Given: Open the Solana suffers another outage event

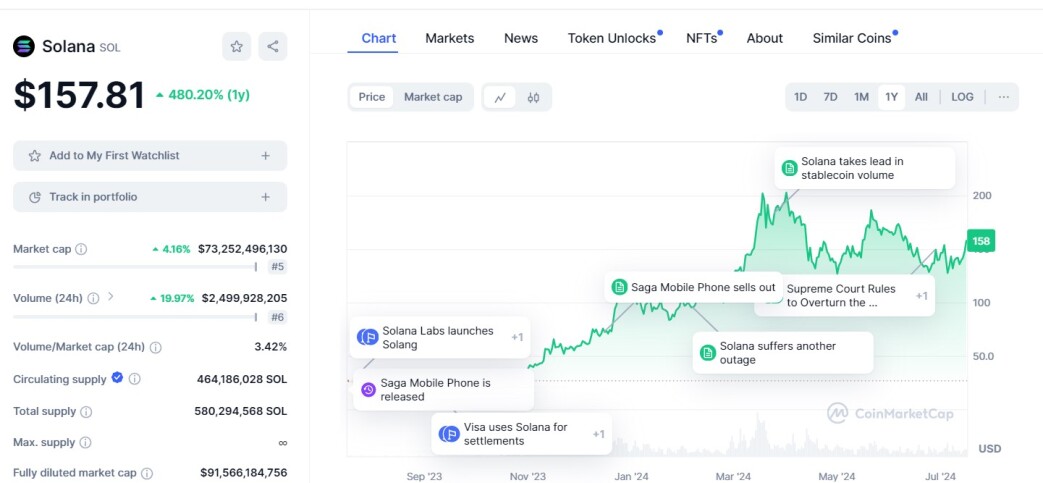Looking at the screenshot, I should (x=783, y=353).
